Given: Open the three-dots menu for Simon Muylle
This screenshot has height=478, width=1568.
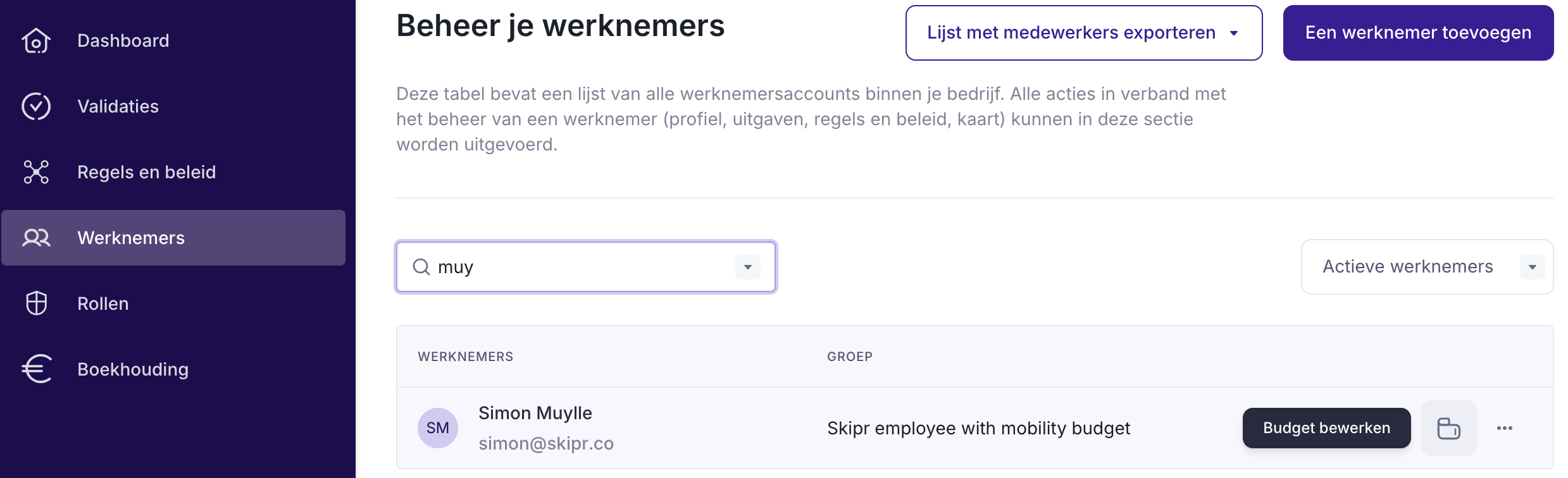Looking at the screenshot, I should coord(1504,428).
